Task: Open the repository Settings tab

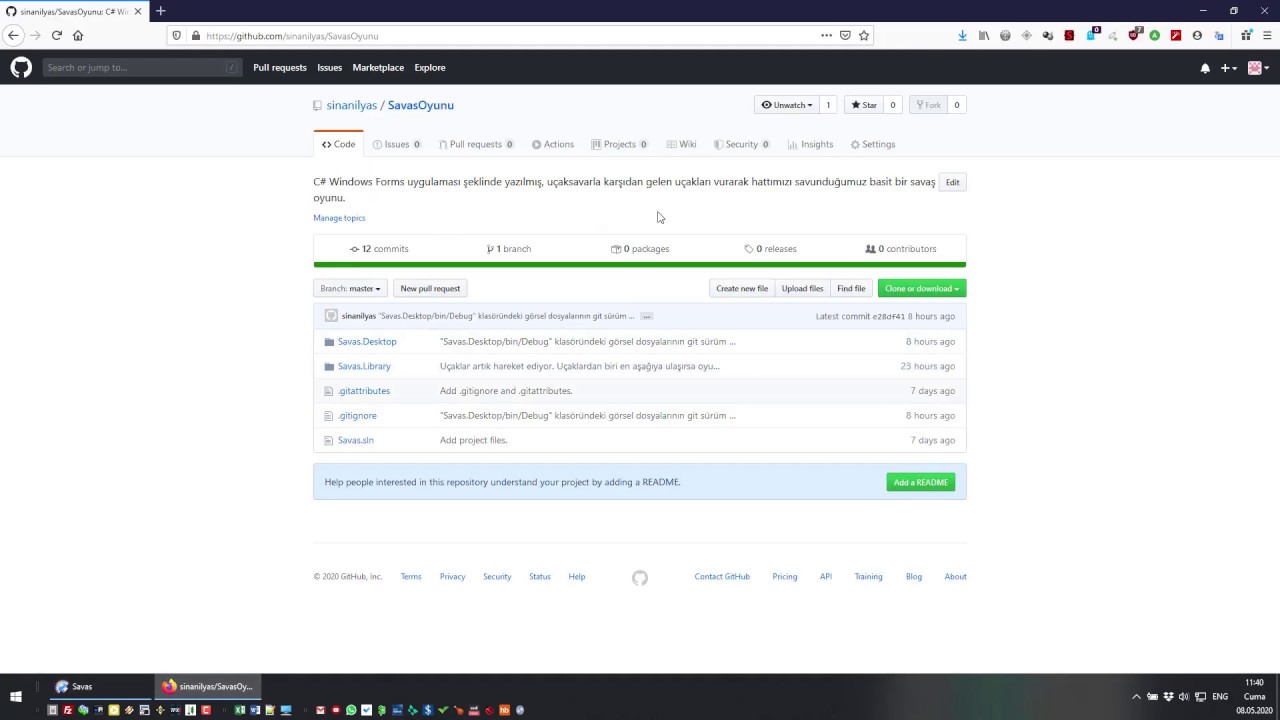Action: [x=873, y=144]
